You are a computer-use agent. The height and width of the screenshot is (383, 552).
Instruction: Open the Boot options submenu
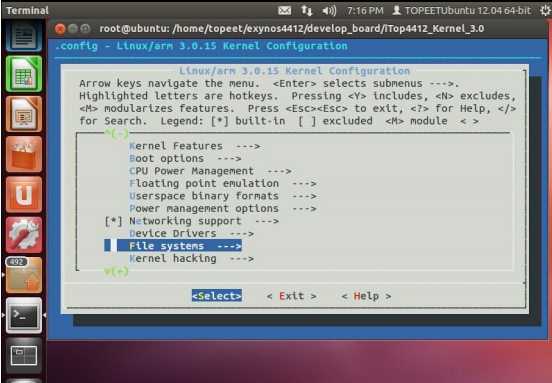click(x=185, y=158)
